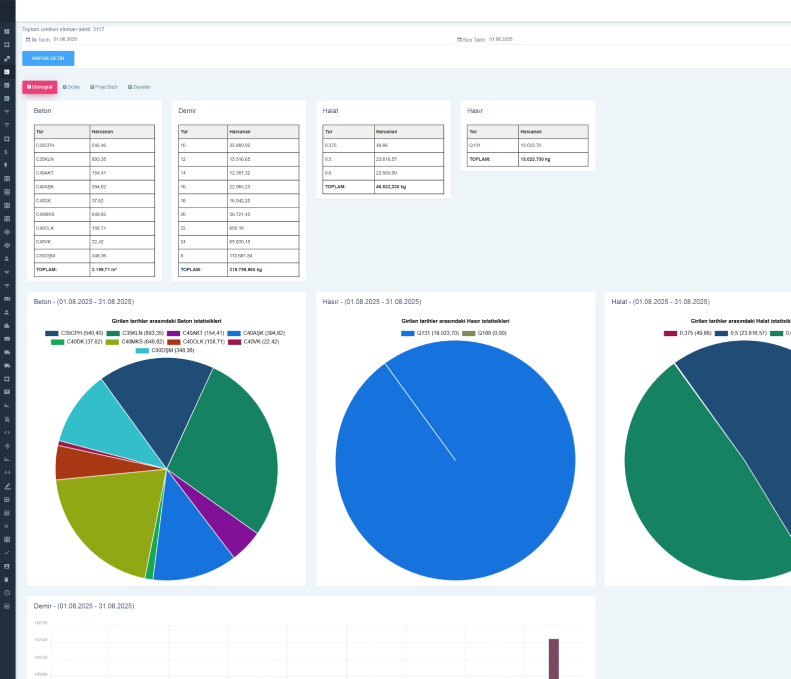Switch to the Detay tab
Screen dimensions: 791x679
point(71,87)
